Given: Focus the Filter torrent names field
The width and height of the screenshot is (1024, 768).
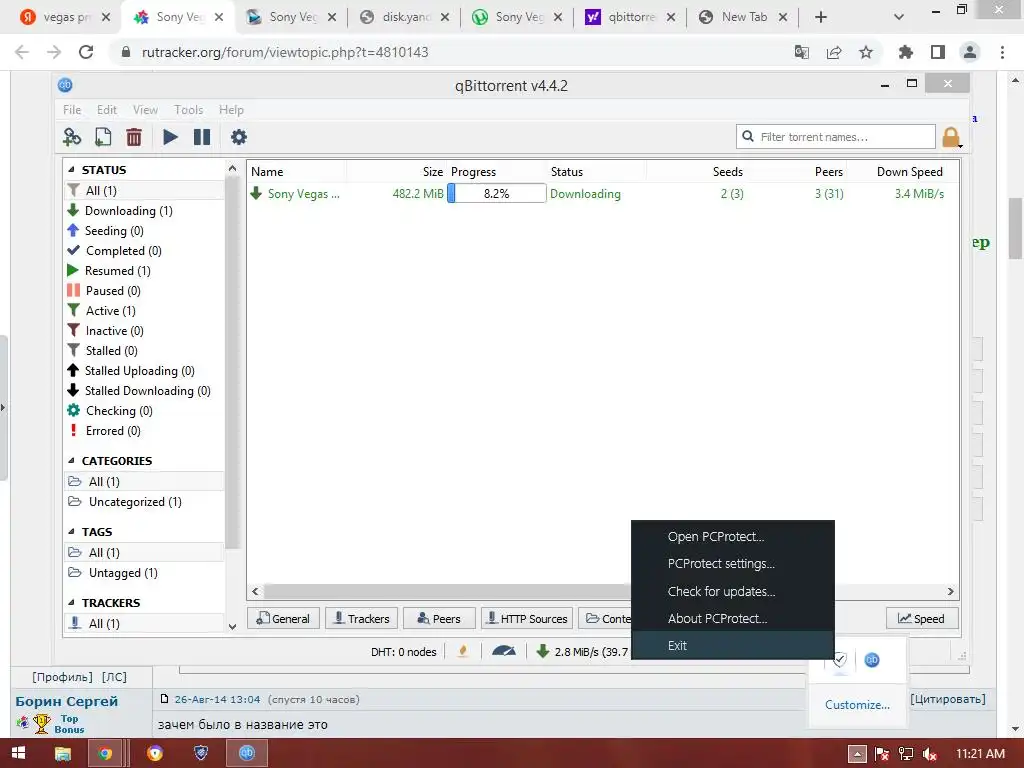Looking at the screenshot, I should click(836, 137).
